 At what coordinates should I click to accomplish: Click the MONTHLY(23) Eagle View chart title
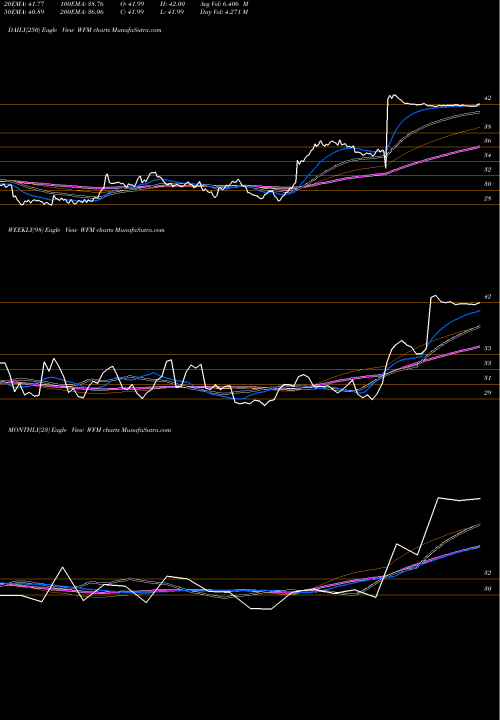click(x=90, y=430)
